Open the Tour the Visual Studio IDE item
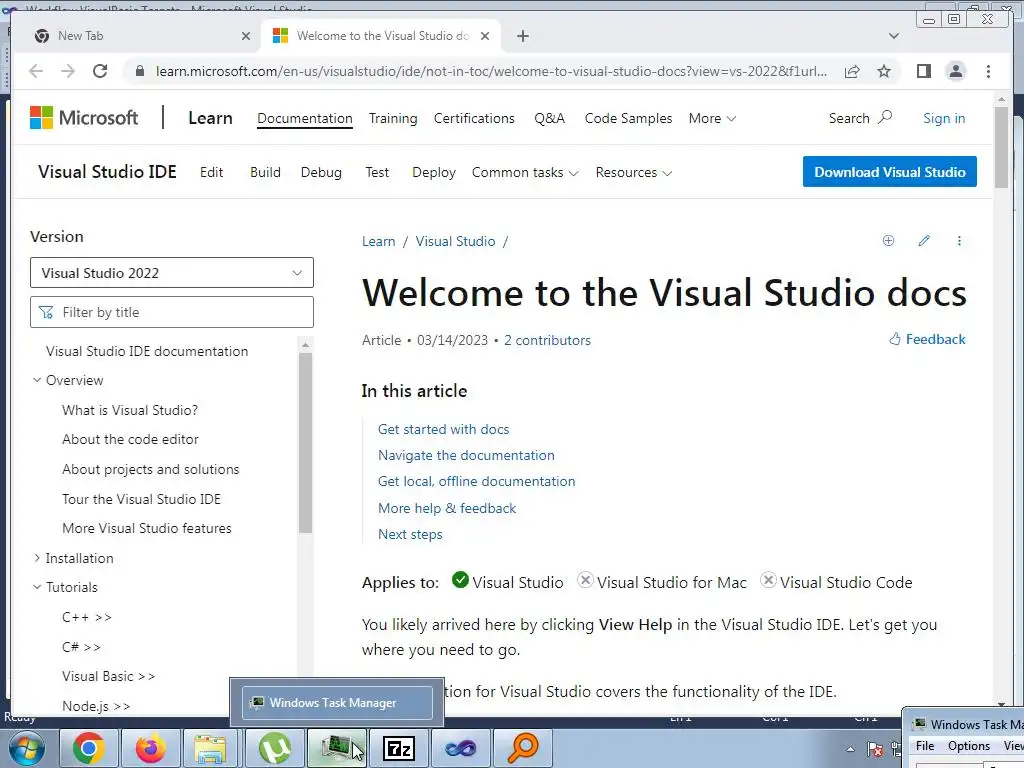Screen dimensions: 1024x768 click(x=141, y=499)
